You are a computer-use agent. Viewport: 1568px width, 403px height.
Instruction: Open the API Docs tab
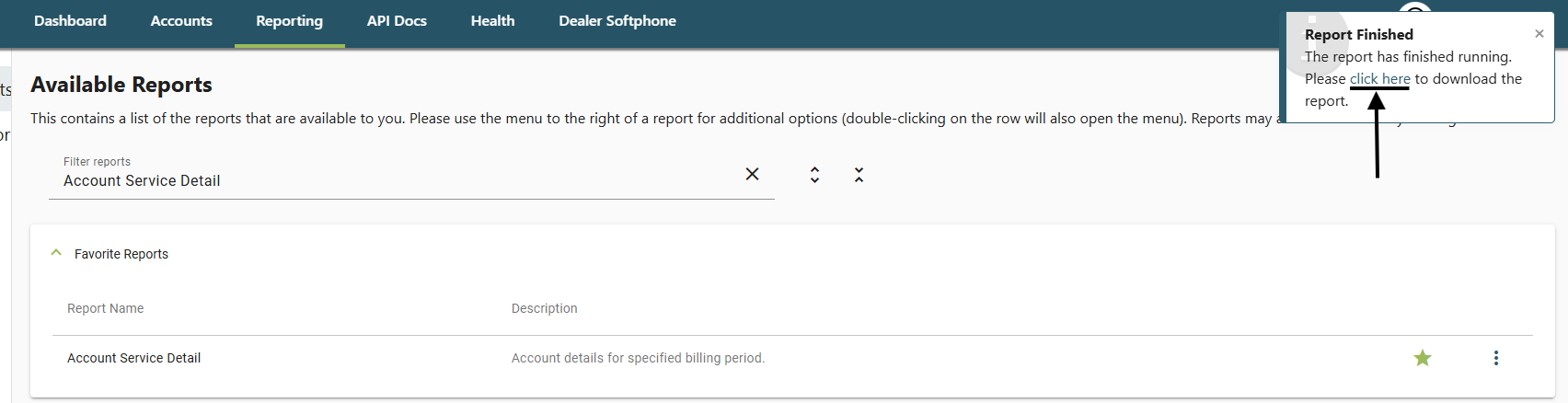point(397,20)
